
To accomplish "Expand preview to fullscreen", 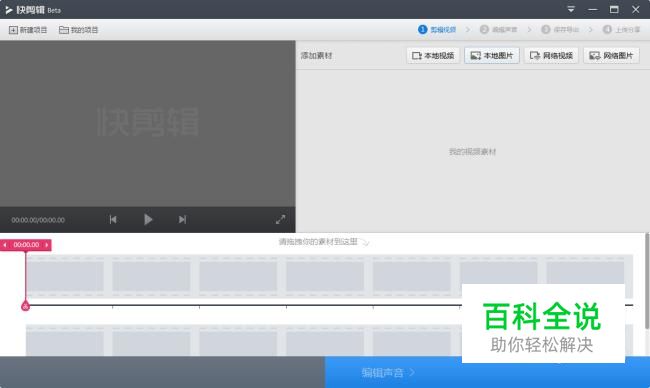I will coord(281,219).
